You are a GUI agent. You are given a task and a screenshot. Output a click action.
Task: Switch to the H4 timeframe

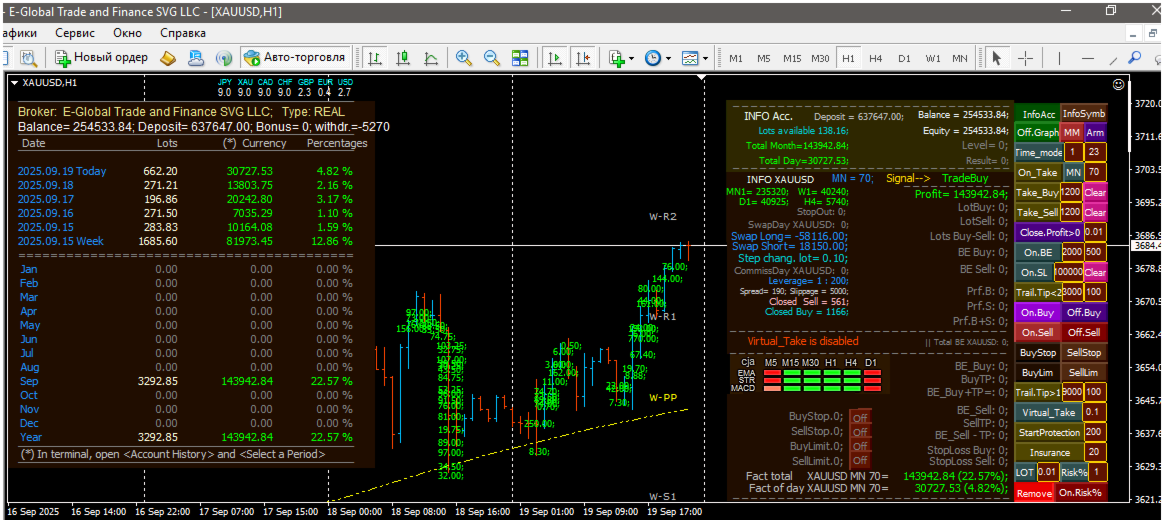tap(875, 58)
